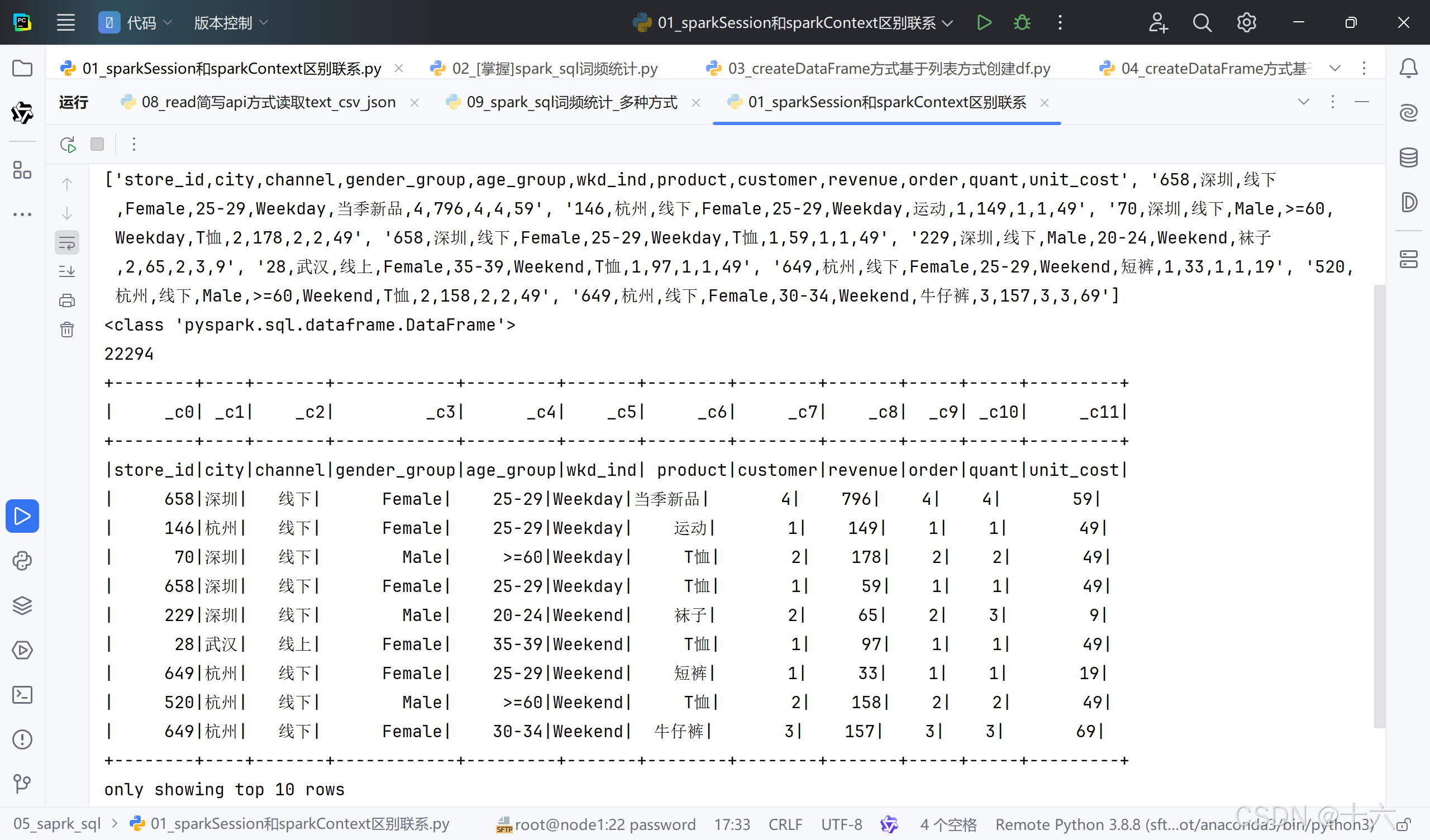Close the 01_sparkSession Run tab
The height and width of the screenshot is (840, 1430).
pyautogui.click(x=1044, y=103)
